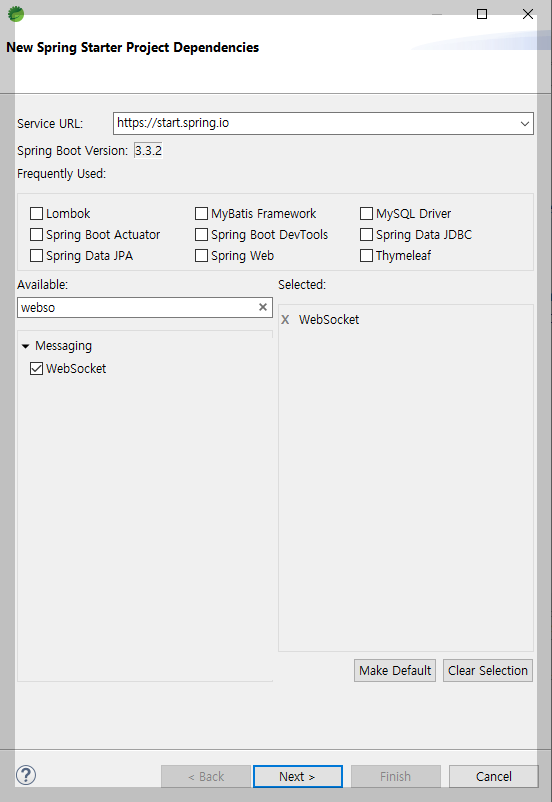The height and width of the screenshot is (802, 552).
Task: Click the Messaging category label
Action: pyautogui.click(x=63, y=346)
